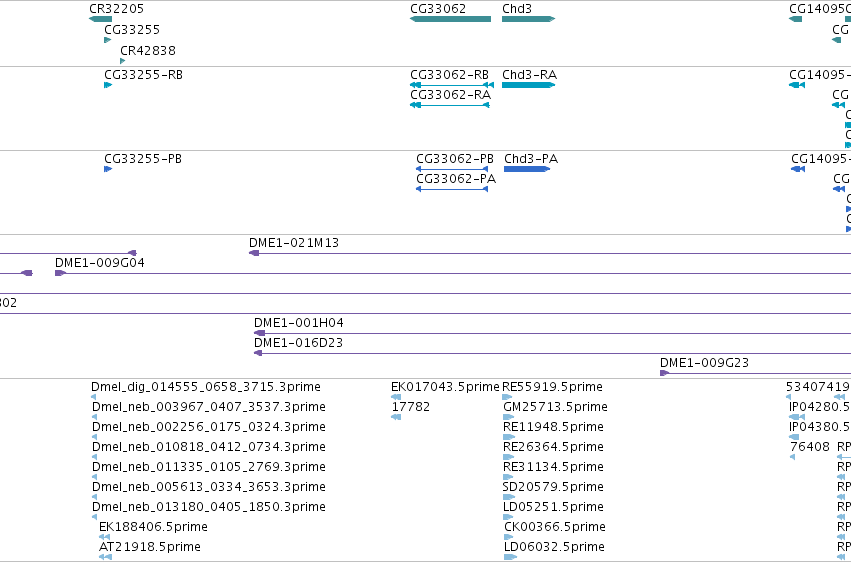Select the EK017043.5prime EST glyph
This screenshot has width=851, height=562.
pos(396,397)
